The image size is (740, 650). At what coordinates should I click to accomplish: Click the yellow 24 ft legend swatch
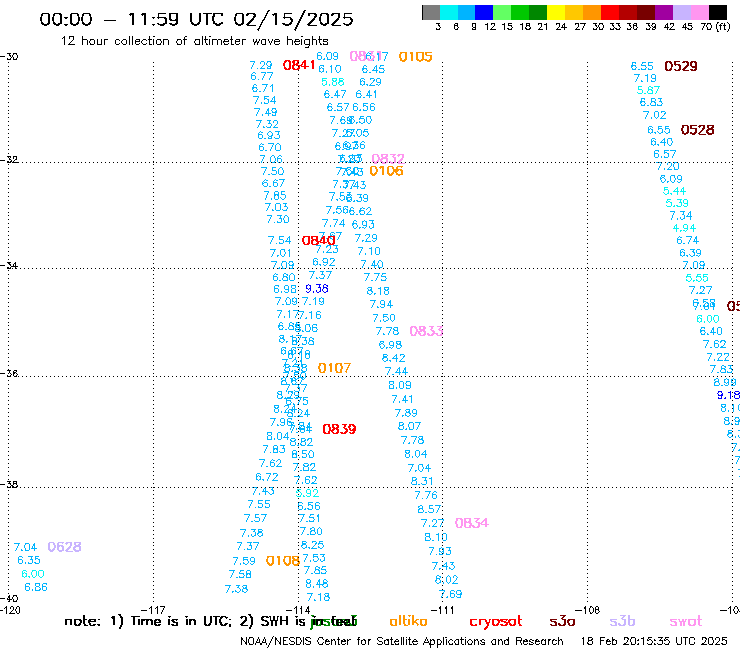[556, 12]
